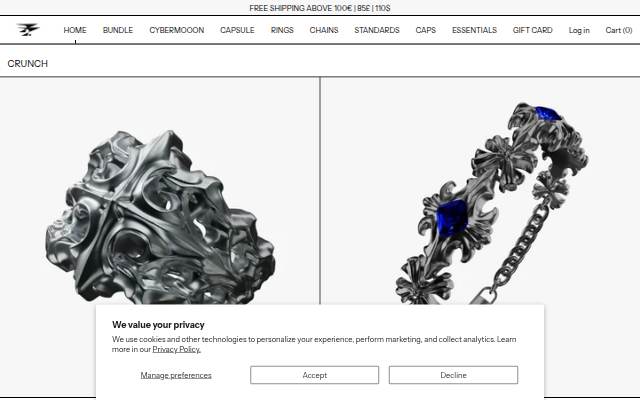The height and width of the screenshot is (400, 640).
Task: Open the ESSENTIALS category
Action: click(474, 30)
